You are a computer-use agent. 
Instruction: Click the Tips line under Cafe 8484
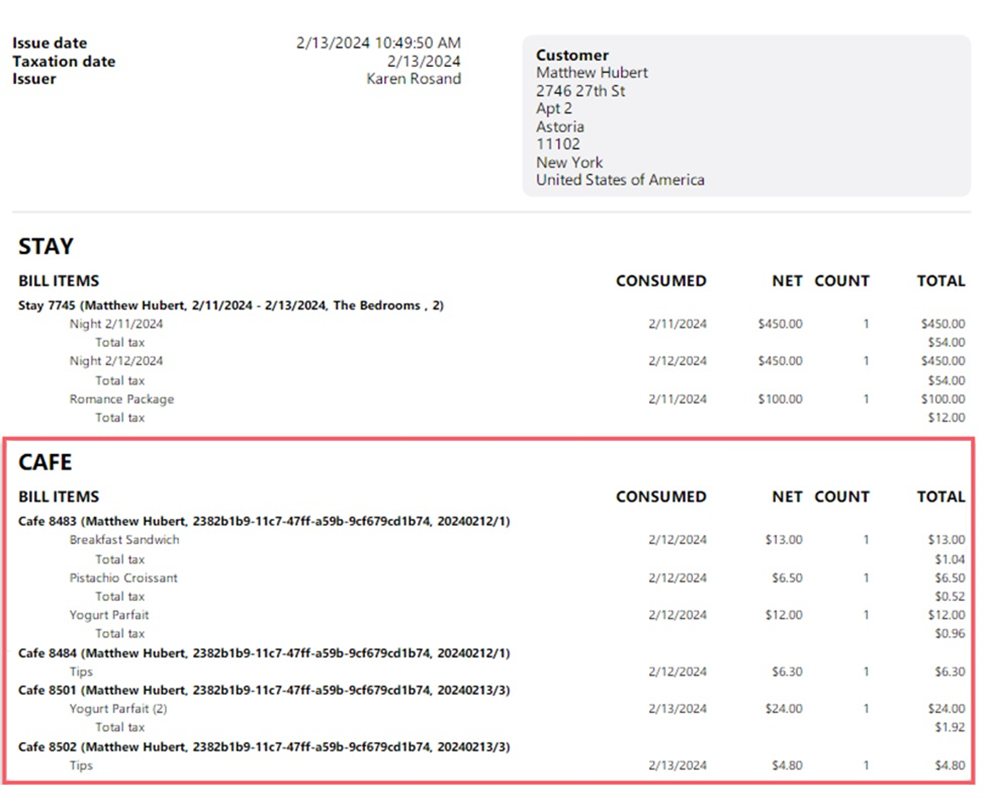[x=81, y=671]
